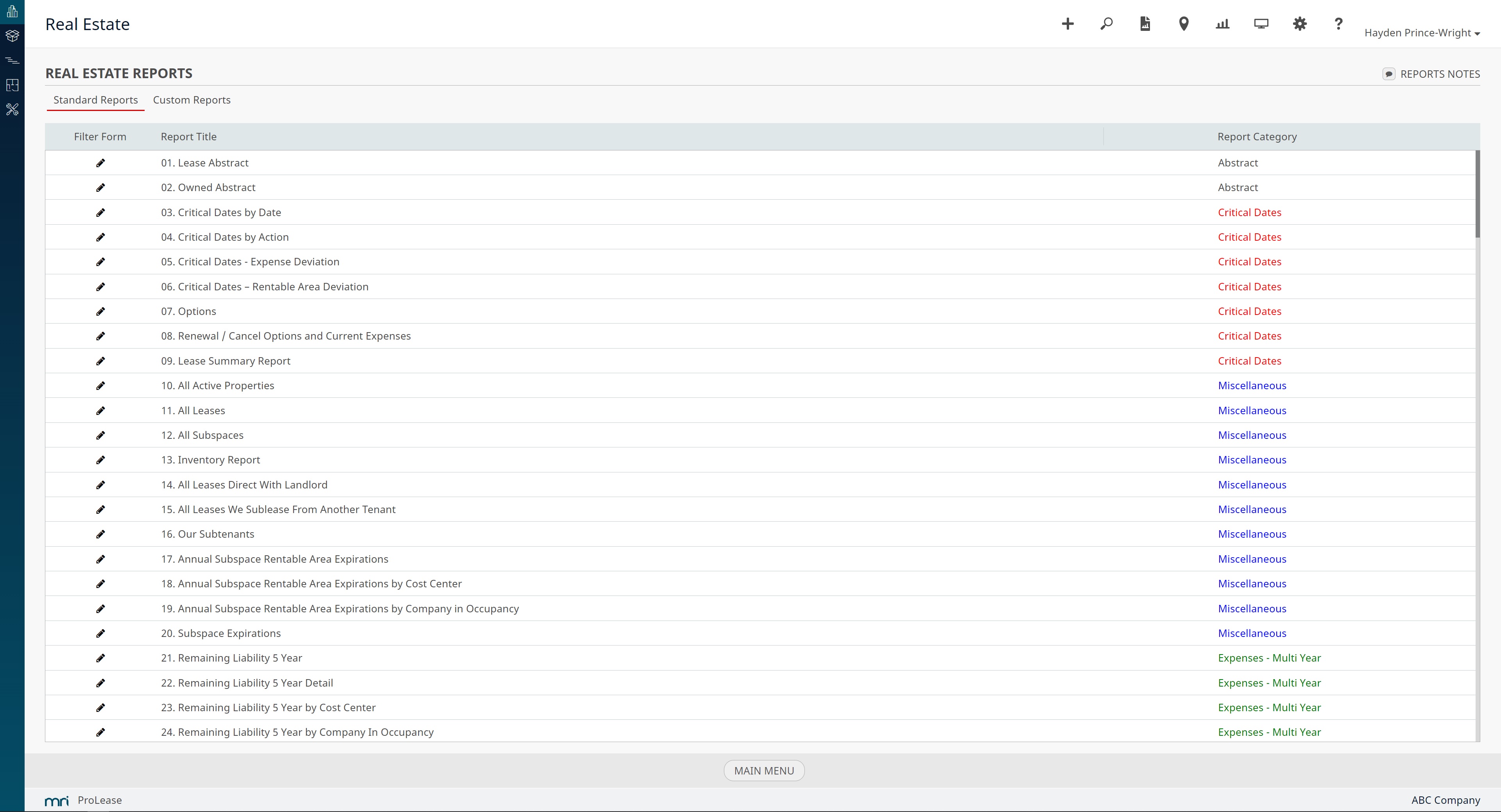This screenshot has width=1501, height=812.
Task: Click the plus add icon in header
Action: point(1068,24)
